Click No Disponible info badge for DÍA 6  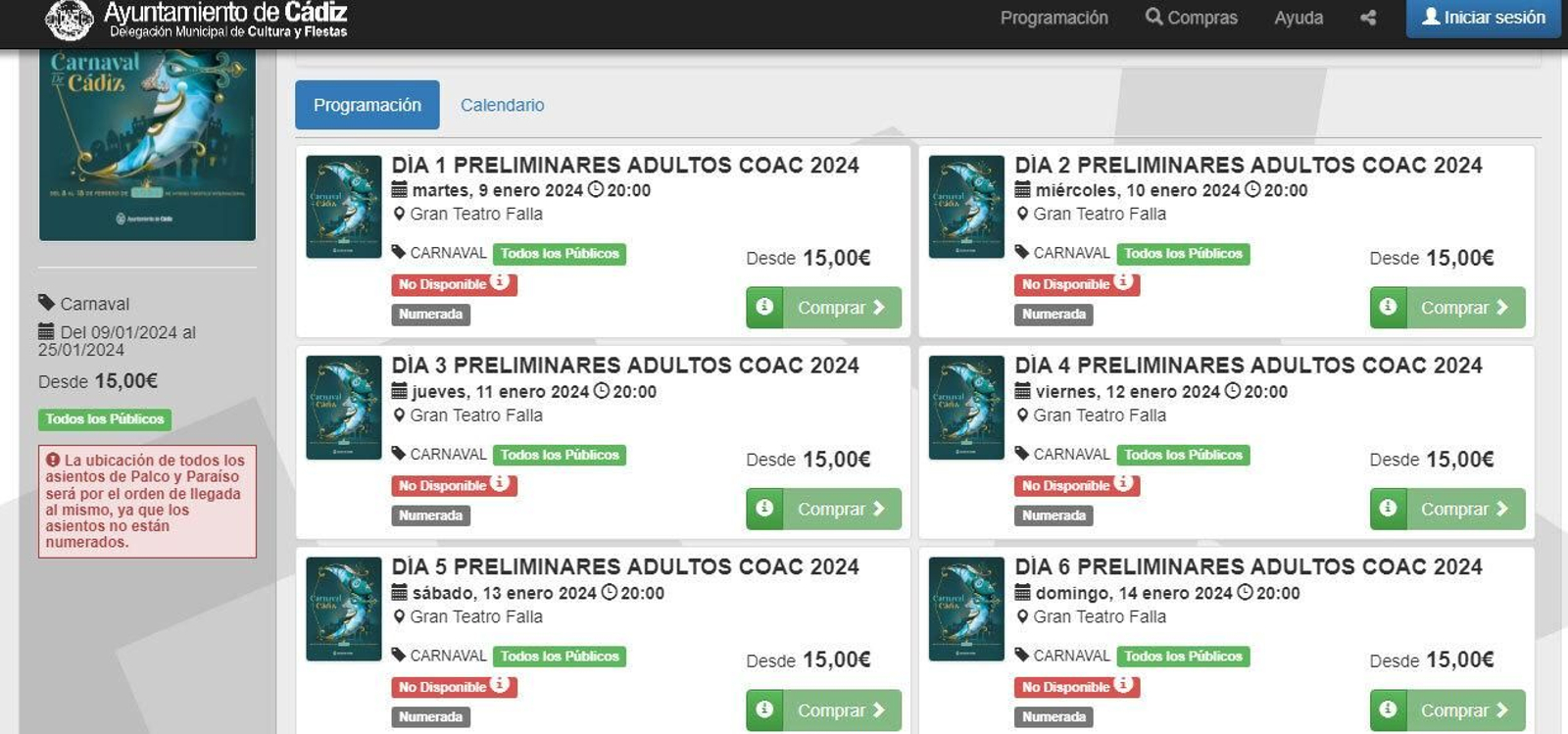click(1077, 687)
